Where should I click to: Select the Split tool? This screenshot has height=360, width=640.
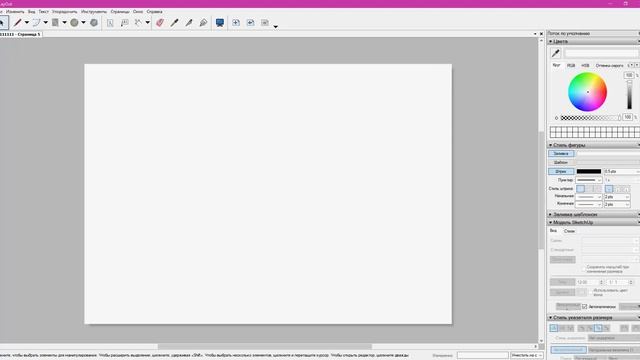pos(189,23)
